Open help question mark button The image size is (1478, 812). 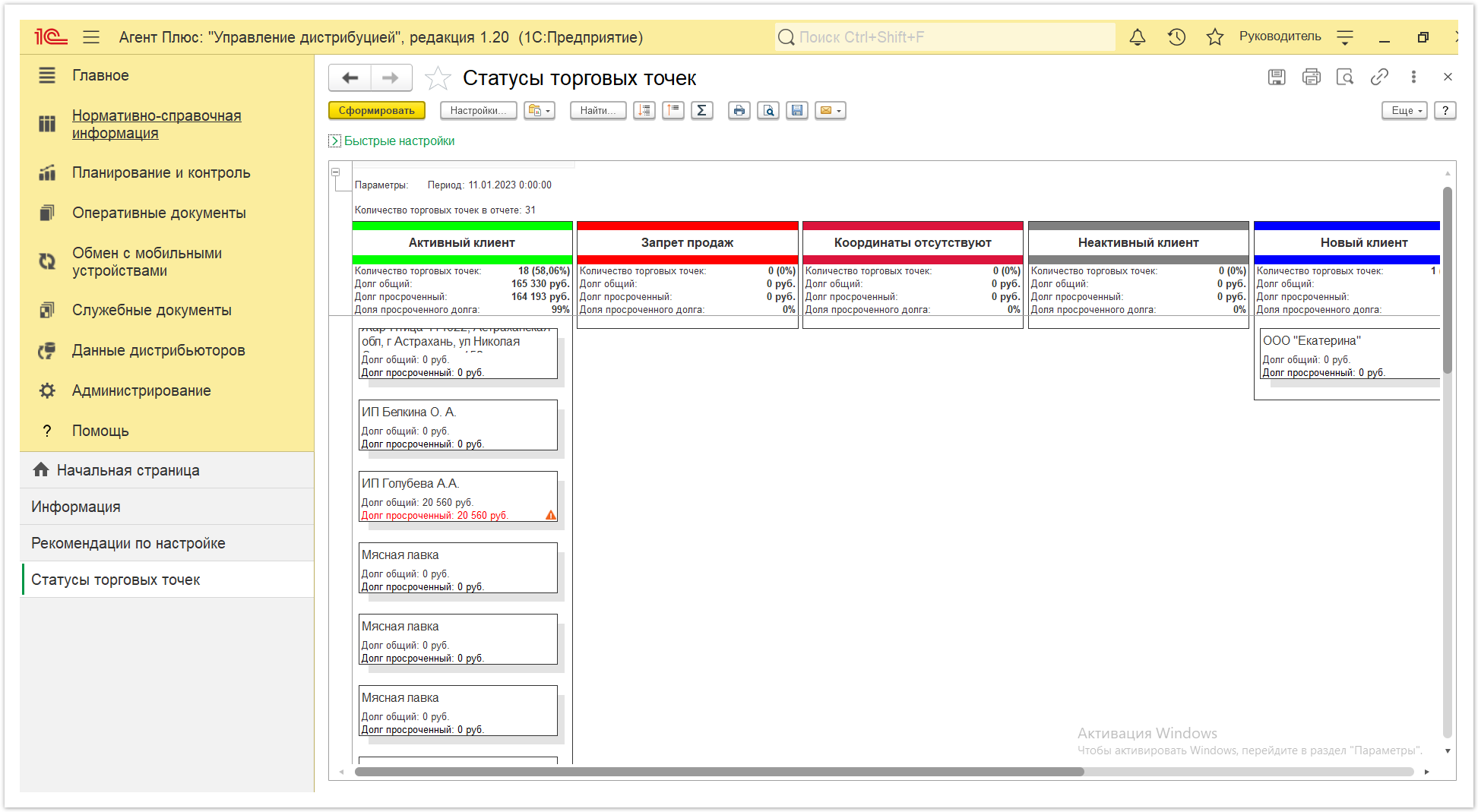point(1445,110)
